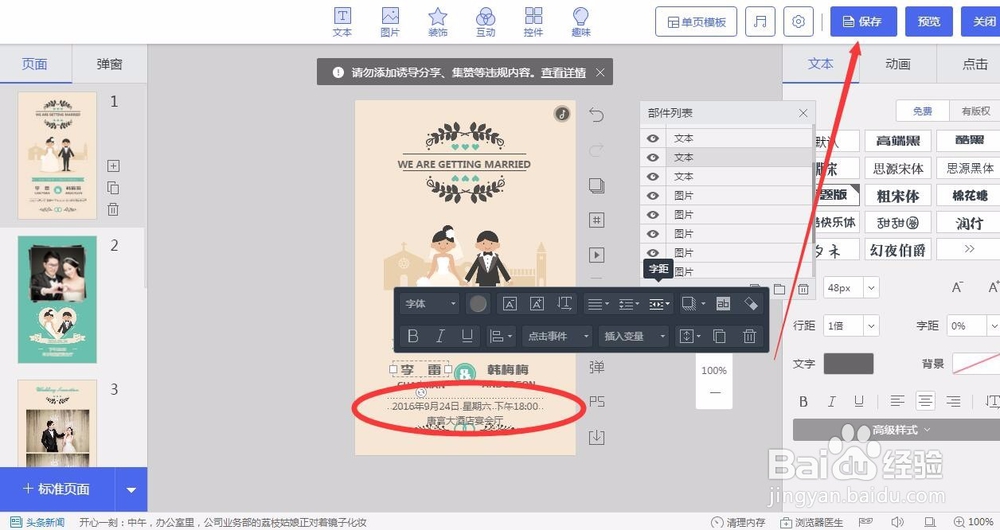This screenshot has width=1000, height=530.
Task: Toggle underline in the floating toolbar
Action: pos(467,336)
